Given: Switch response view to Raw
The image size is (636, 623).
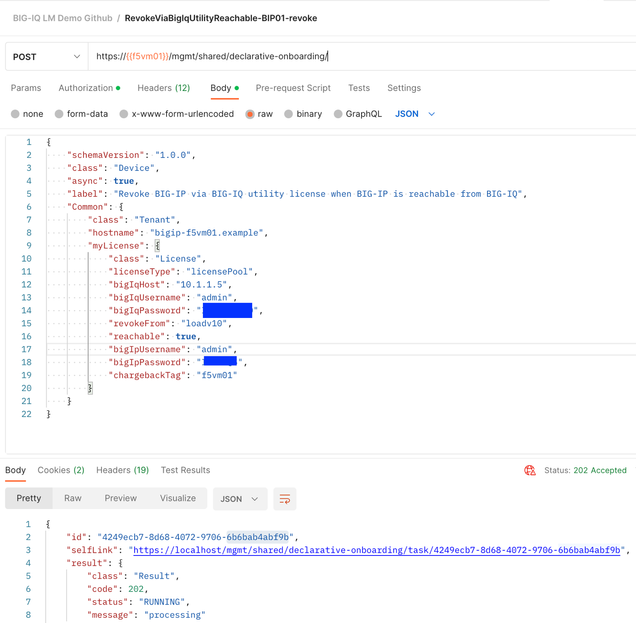Looking at the screenshot, I should [x=73, y=498].
